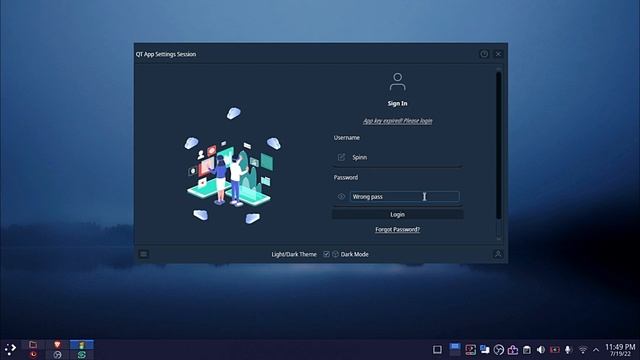This screenshot has width=640, height=360.
Task: Select the highlighted active app in the taskbar
Action: point(82,345)
